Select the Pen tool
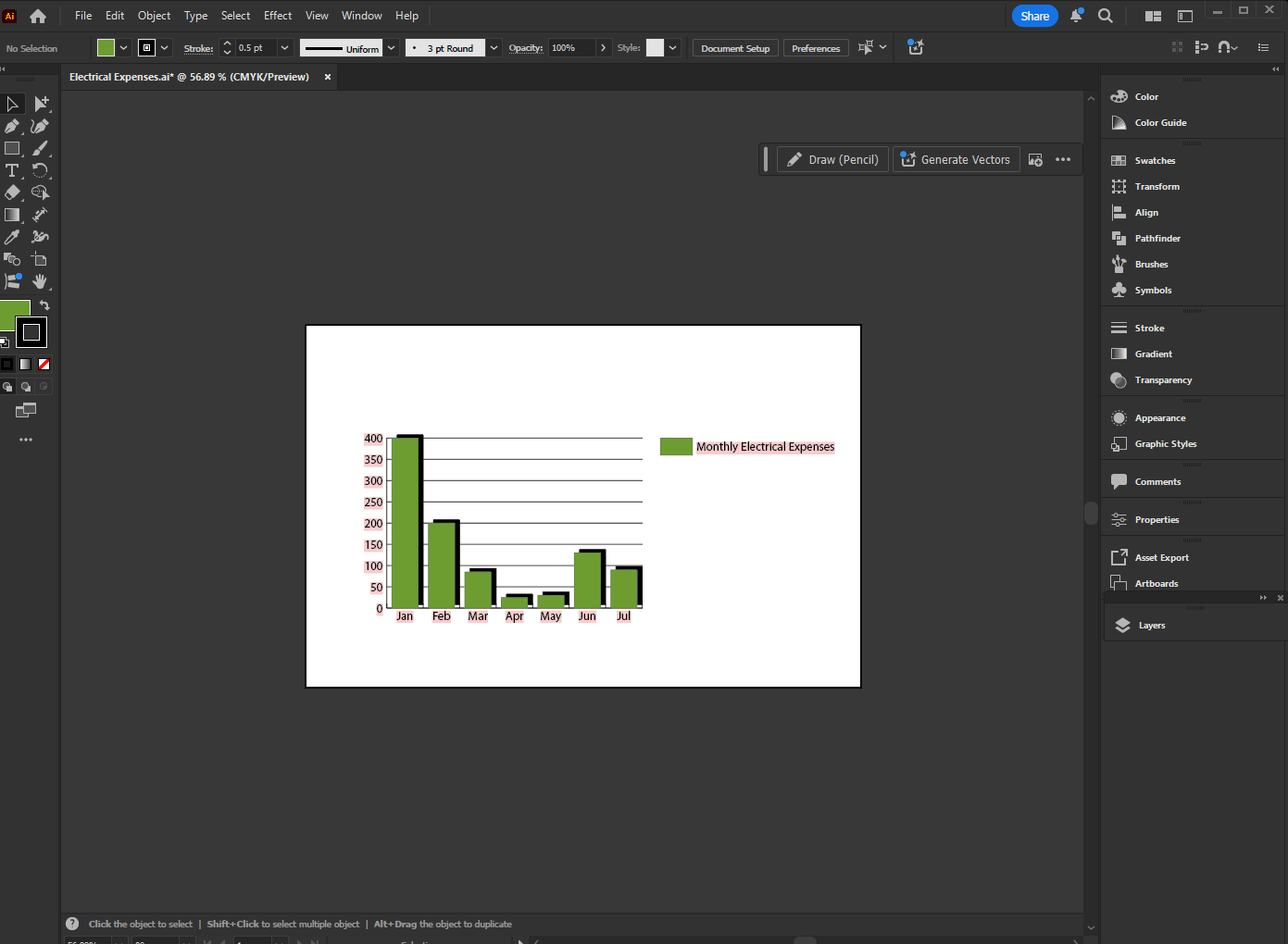 tap(12, 126)
